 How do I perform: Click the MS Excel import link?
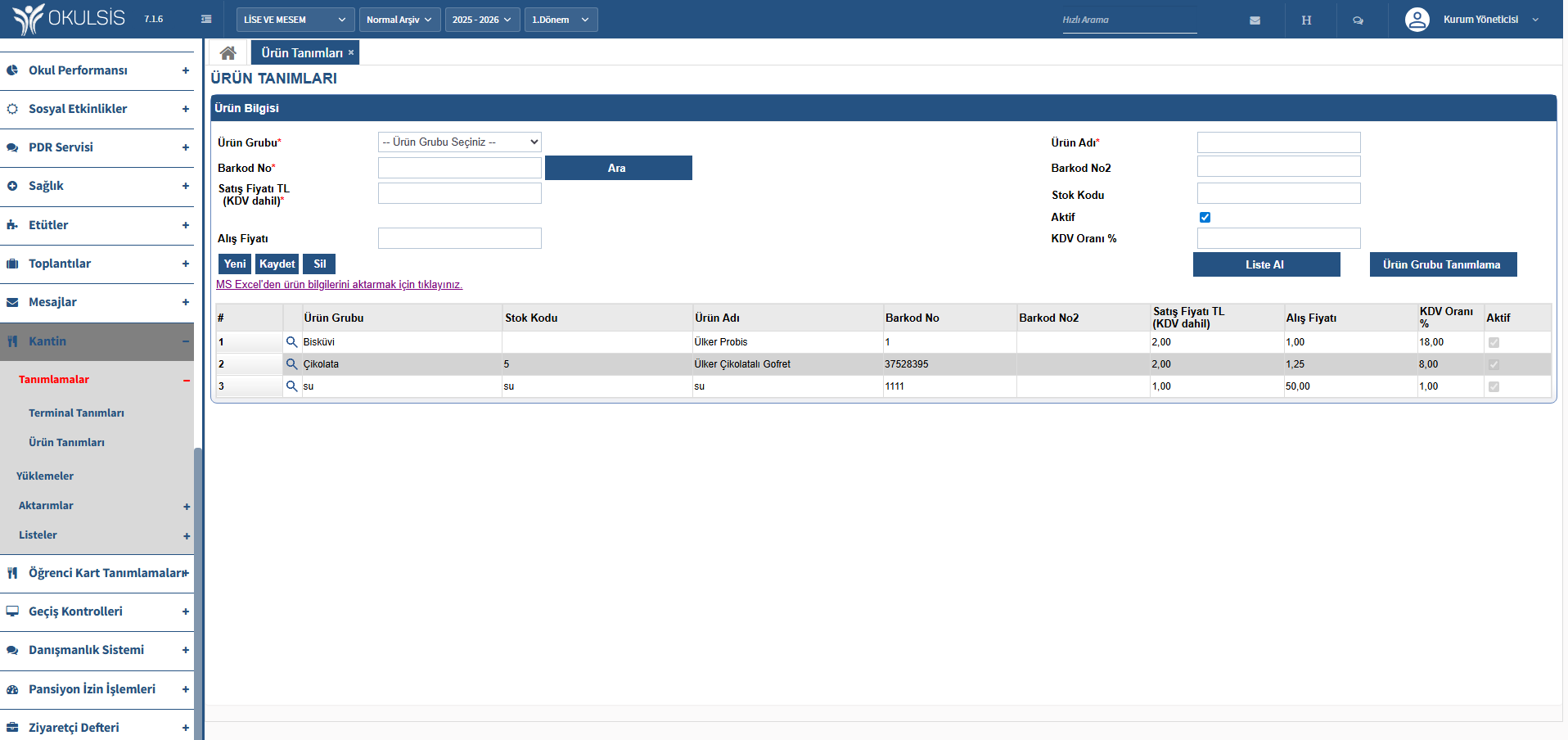(x=339, y=285)
